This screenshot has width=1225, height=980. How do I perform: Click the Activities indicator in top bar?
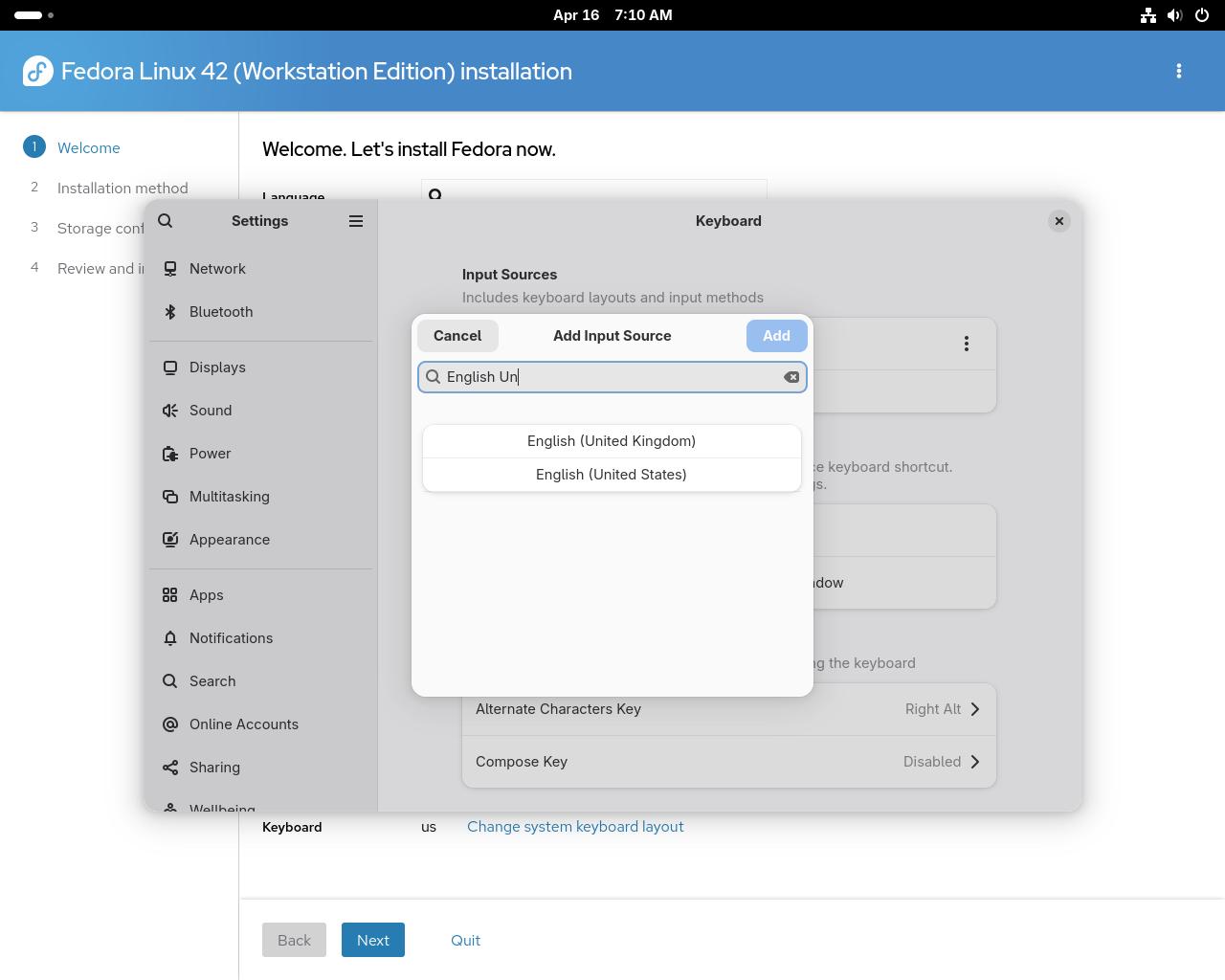[x=34, y=15]
